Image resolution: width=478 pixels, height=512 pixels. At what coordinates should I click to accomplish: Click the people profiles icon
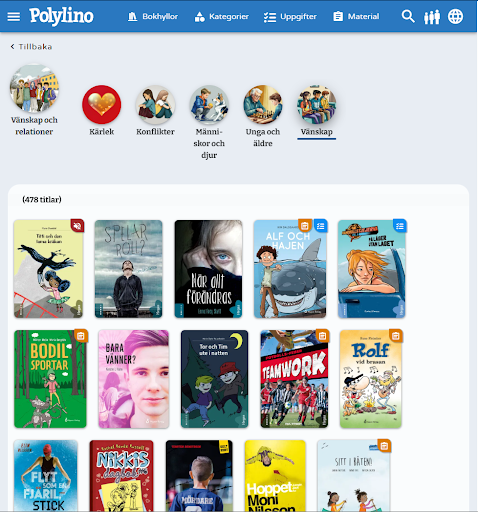pos(432,16)
